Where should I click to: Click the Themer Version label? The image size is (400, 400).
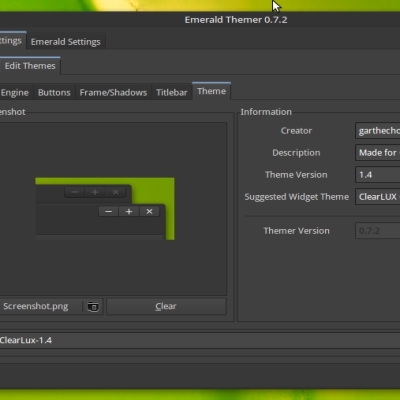coord(296,231)
